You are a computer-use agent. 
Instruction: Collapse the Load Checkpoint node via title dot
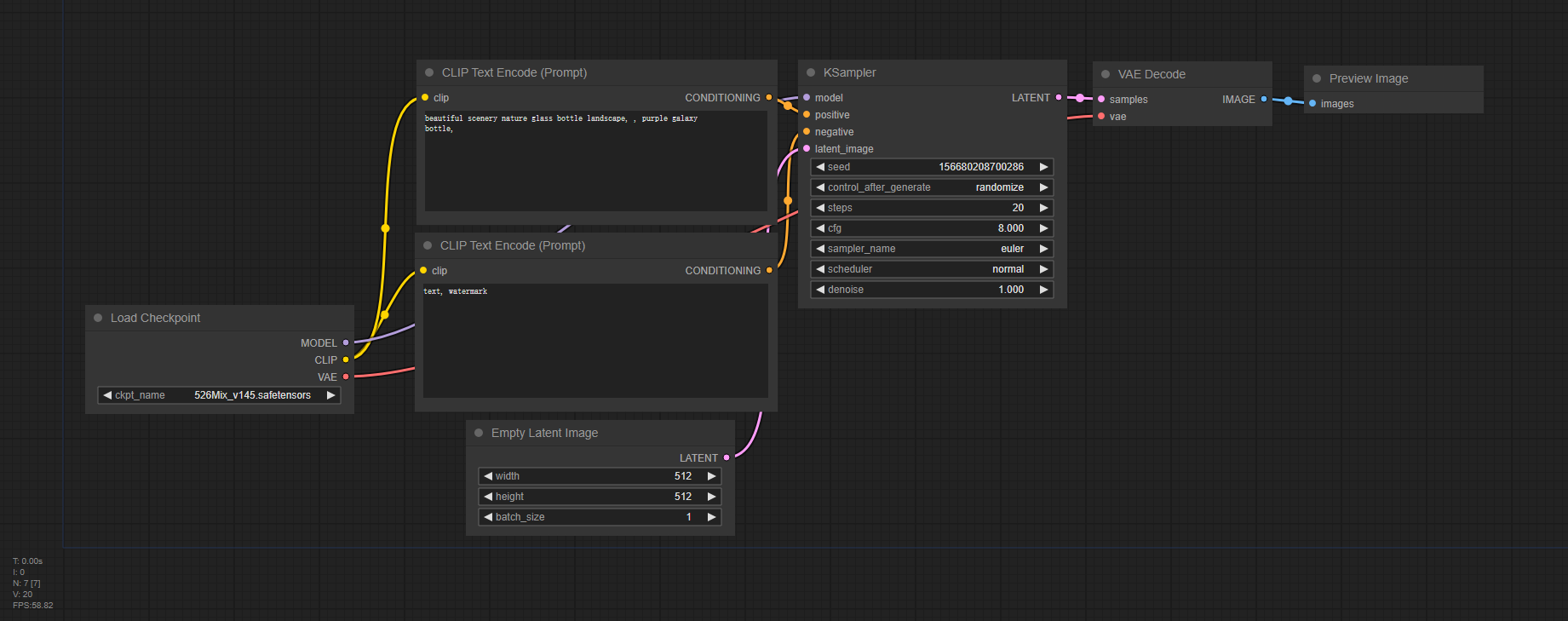click(98, 318)
